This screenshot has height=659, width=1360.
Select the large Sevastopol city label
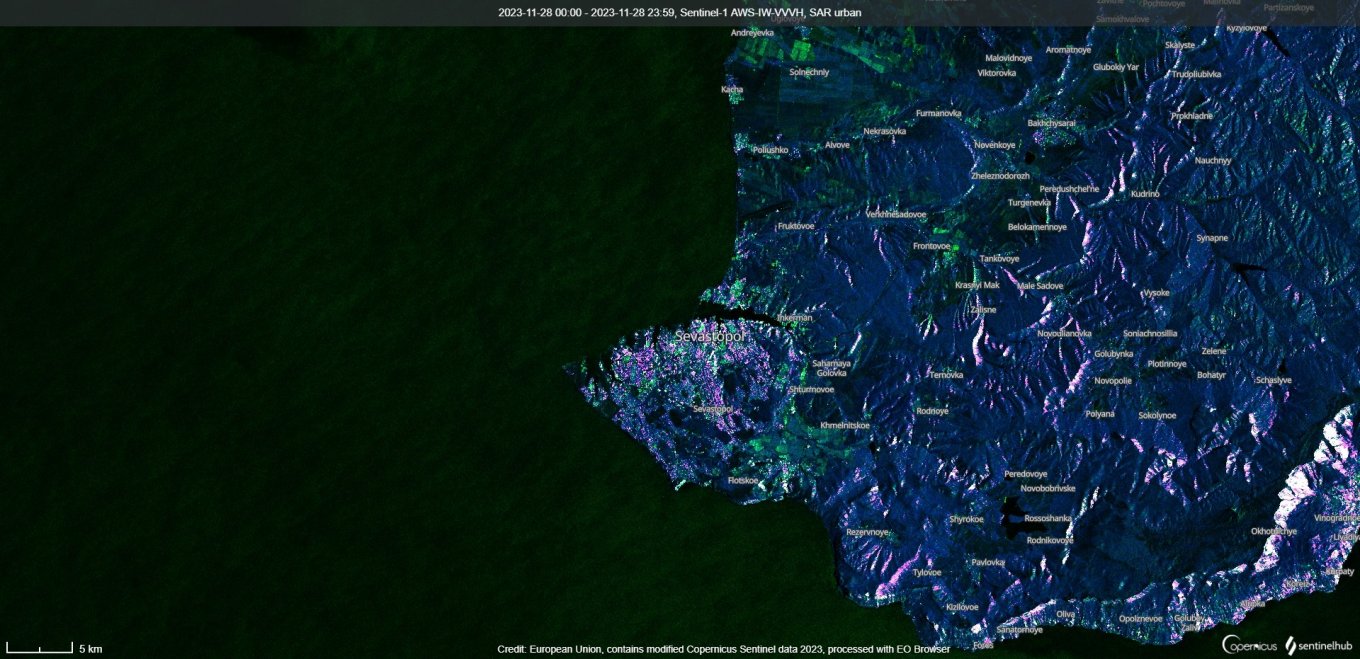point(711,337)
